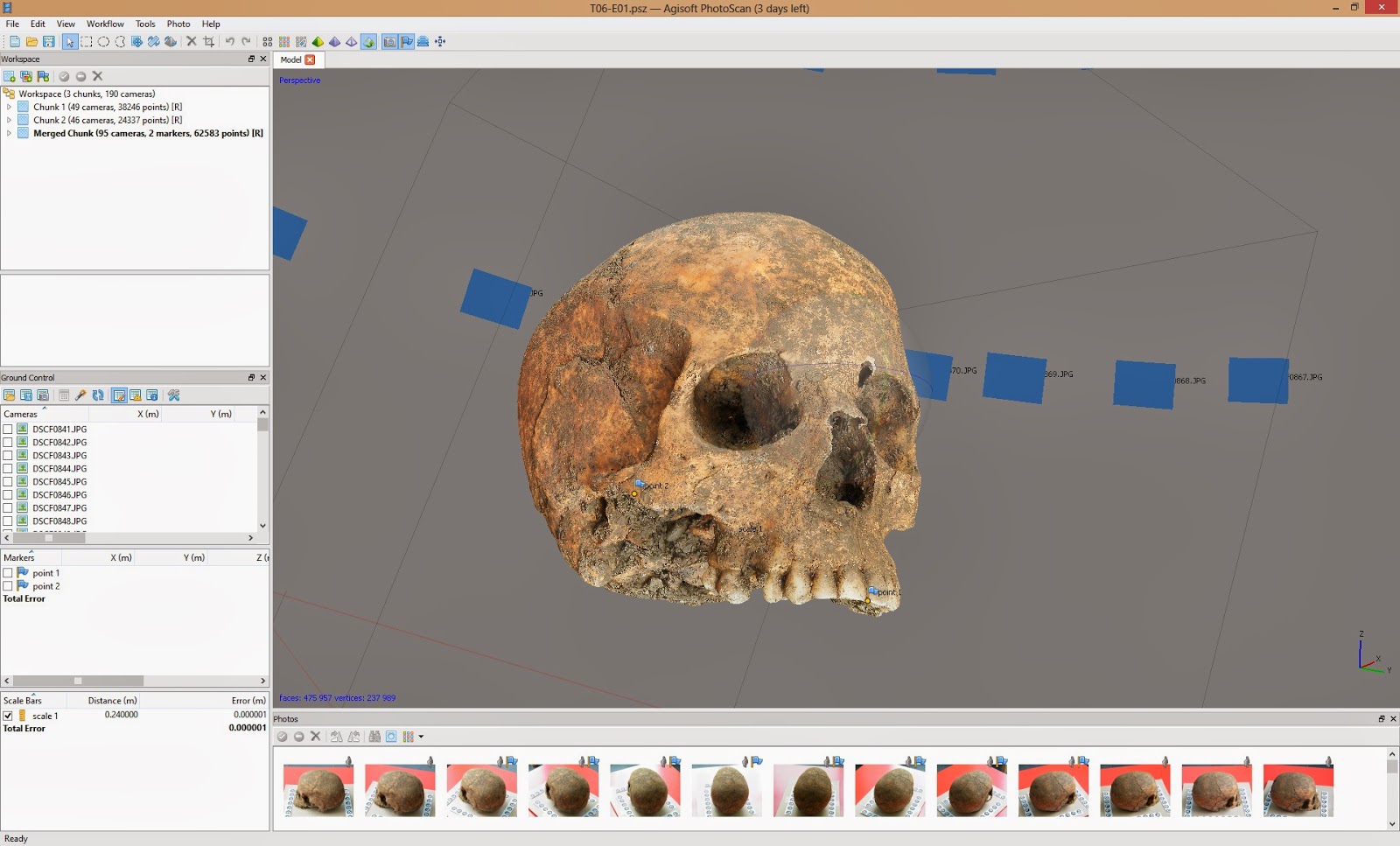Open the Workflow menu
The height and width of the screenshot is (846, 1400).
click(105, 24)
